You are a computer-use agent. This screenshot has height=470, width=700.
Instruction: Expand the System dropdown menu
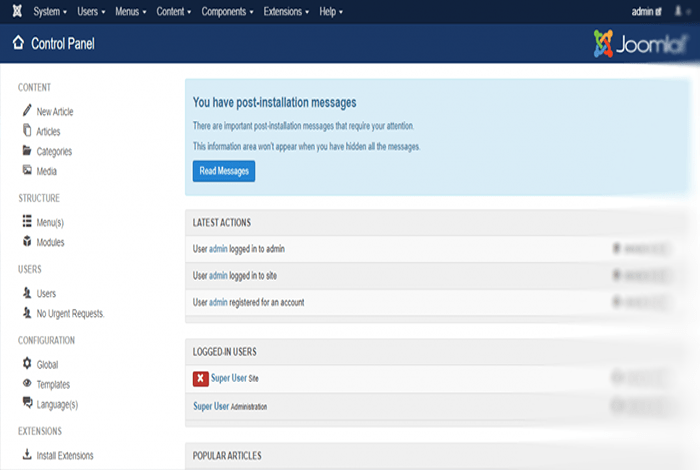tap(50, 12)
